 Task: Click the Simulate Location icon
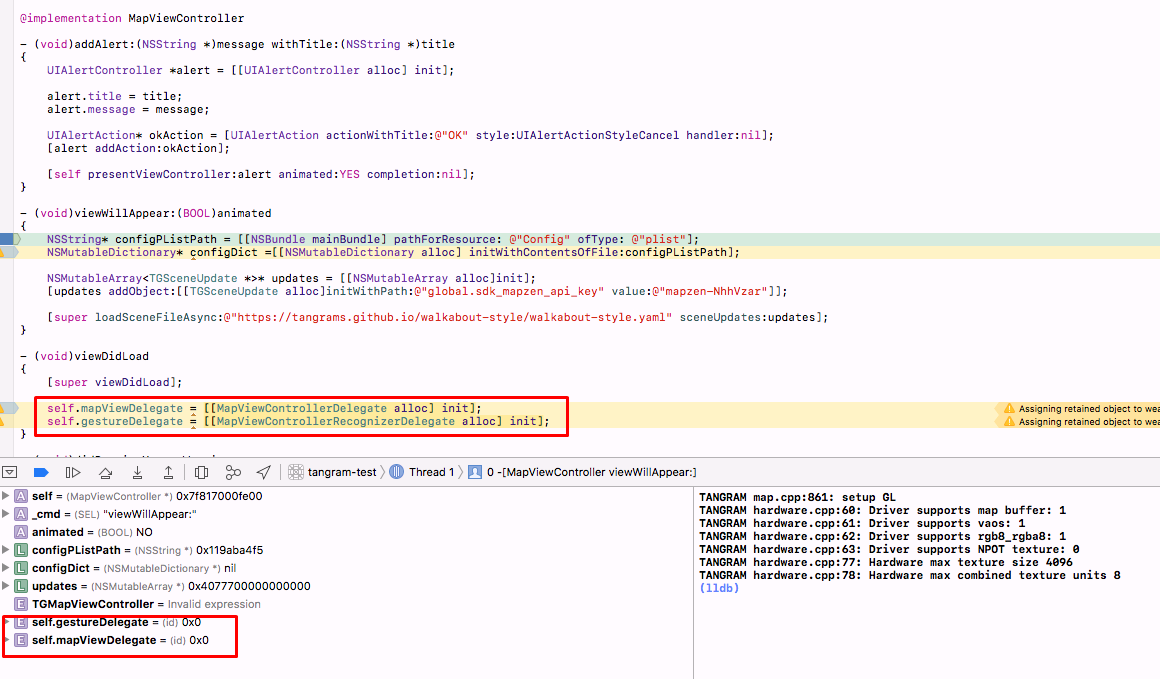click(263, 471)
